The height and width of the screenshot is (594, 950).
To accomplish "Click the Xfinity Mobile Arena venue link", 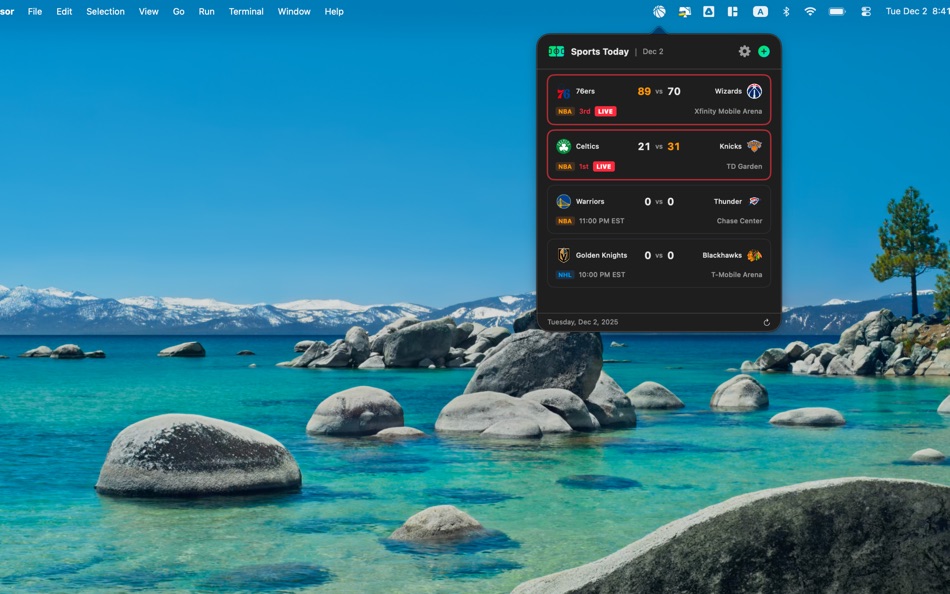I will (727, 111).
